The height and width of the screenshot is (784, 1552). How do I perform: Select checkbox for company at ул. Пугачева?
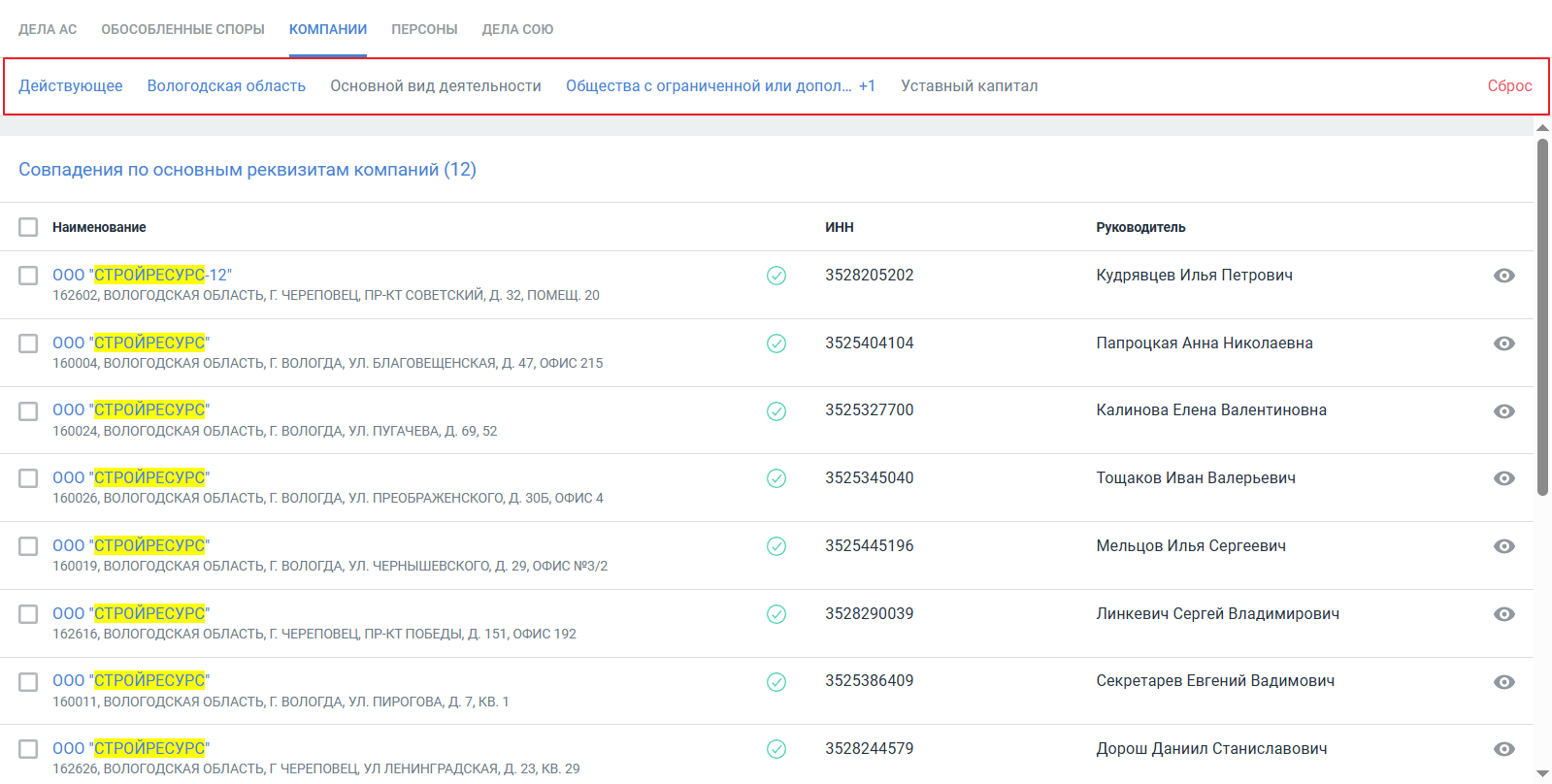(28, 411)
